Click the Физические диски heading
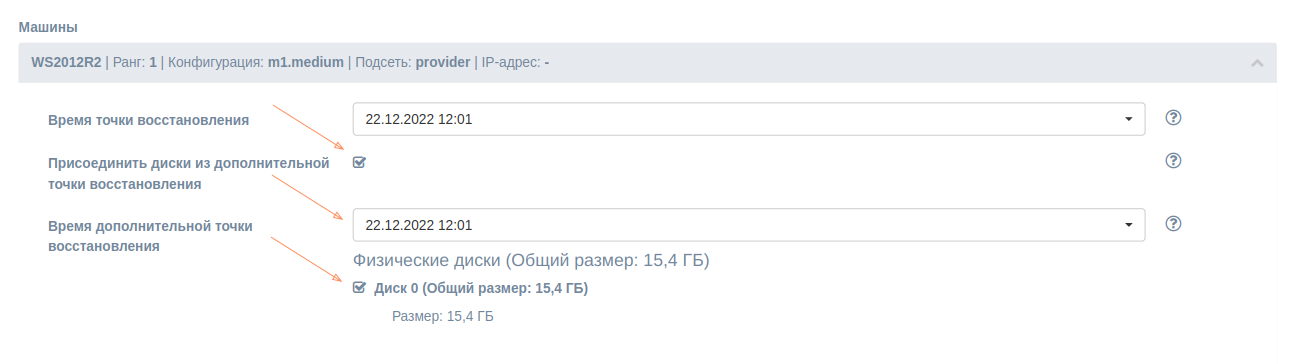This screenshot has width=1289, height=364. tap(531, 261)
